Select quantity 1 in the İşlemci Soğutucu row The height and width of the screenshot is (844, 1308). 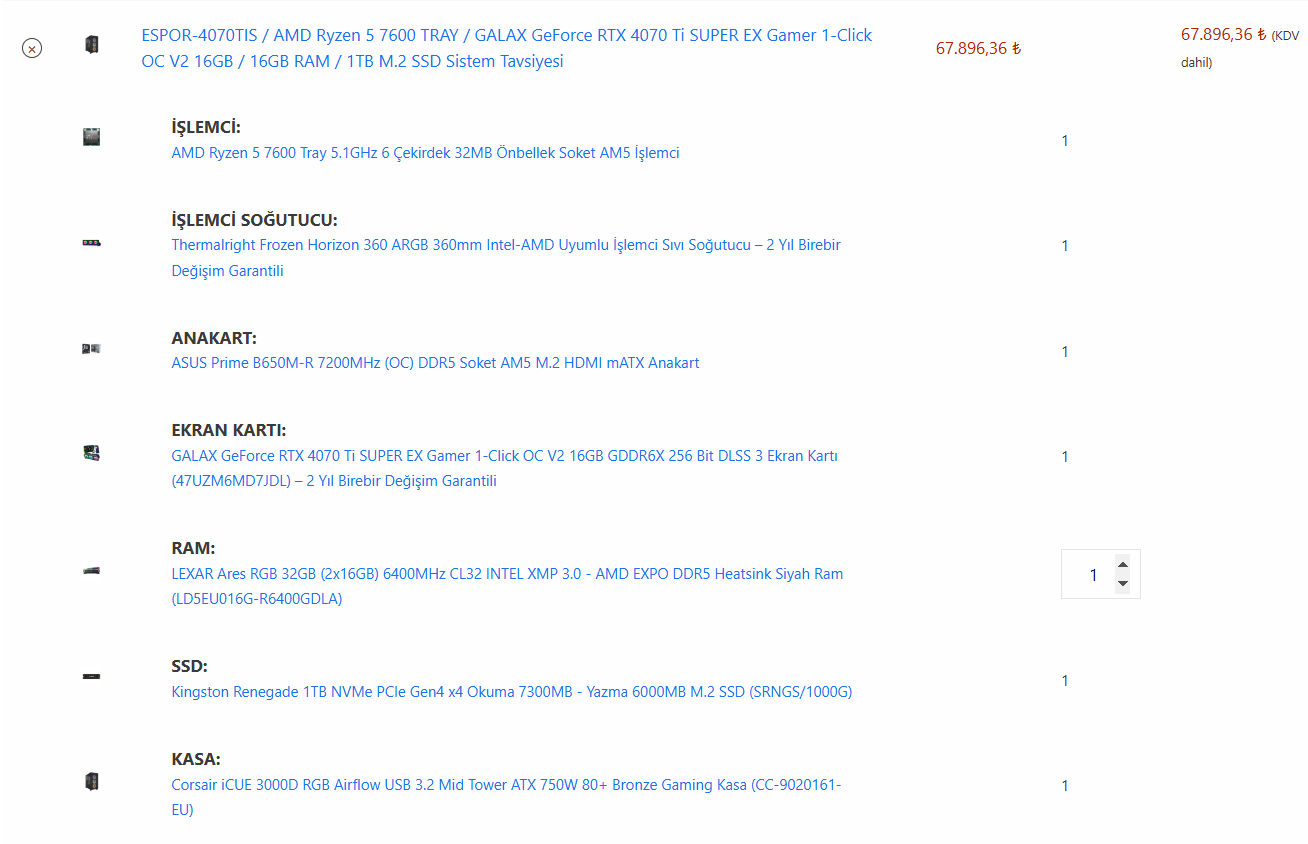[1065, 246]
